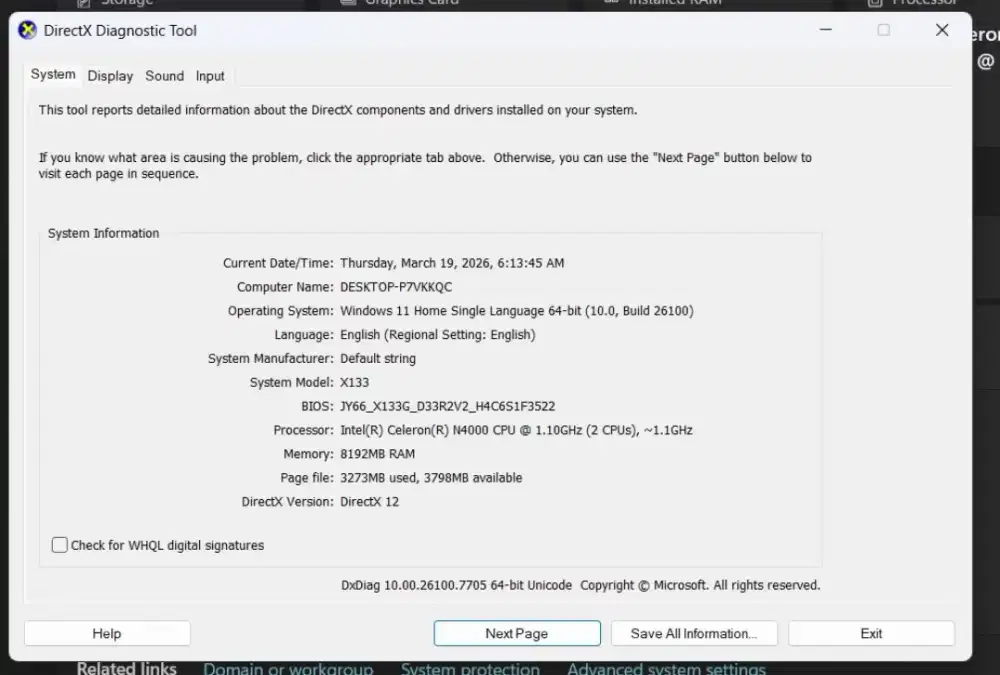The image size is (1000, 675).
Task: Open Advanced system settings link
Action: pos(666,668)
